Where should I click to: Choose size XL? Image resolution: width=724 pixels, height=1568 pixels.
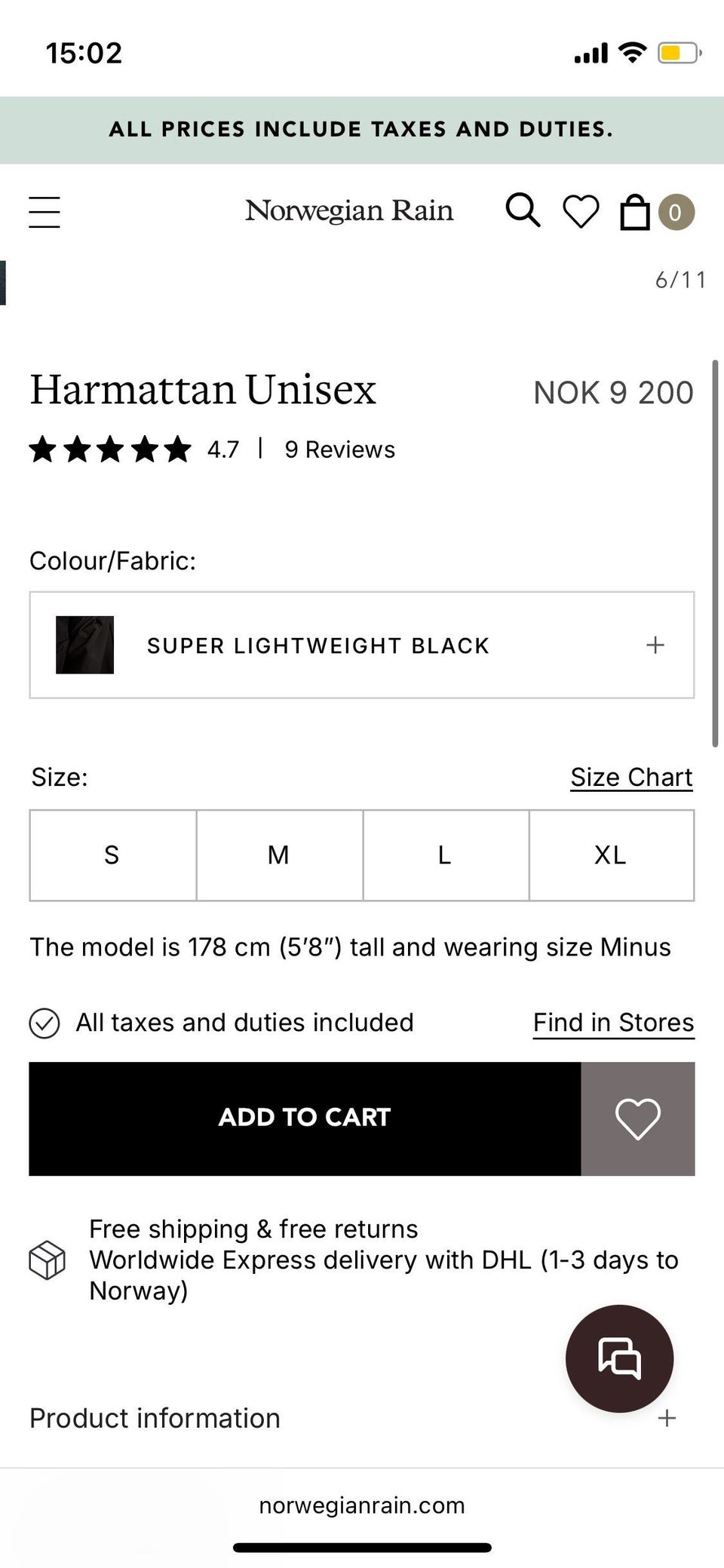pos(612,855)
